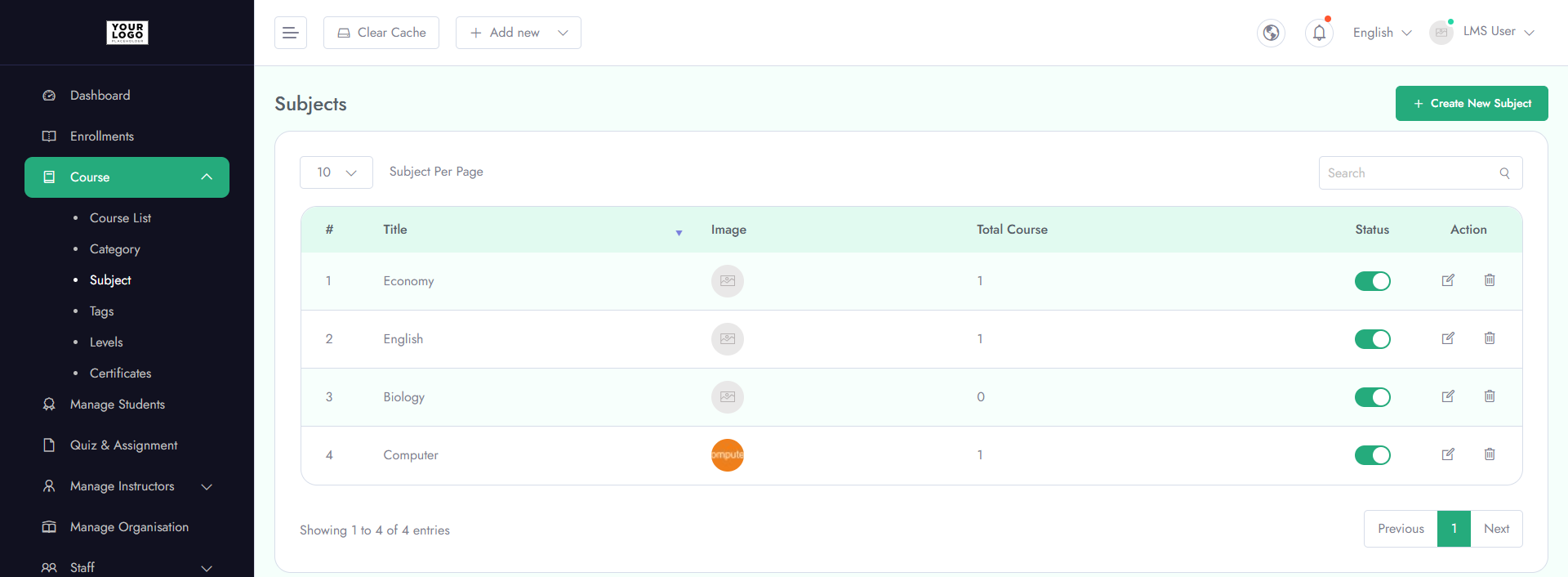
Task: Open the LMS User menu
Action: 1499,32
